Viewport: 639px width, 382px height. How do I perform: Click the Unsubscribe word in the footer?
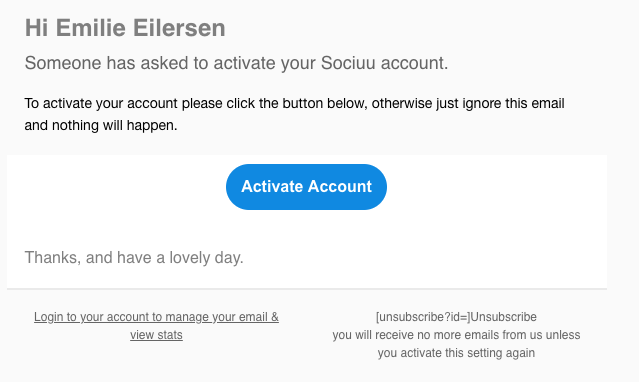pos(503,317)
